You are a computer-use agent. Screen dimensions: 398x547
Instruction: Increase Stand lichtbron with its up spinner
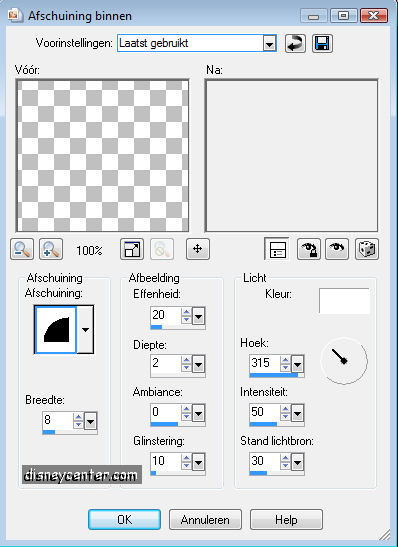tap(286, 458)
